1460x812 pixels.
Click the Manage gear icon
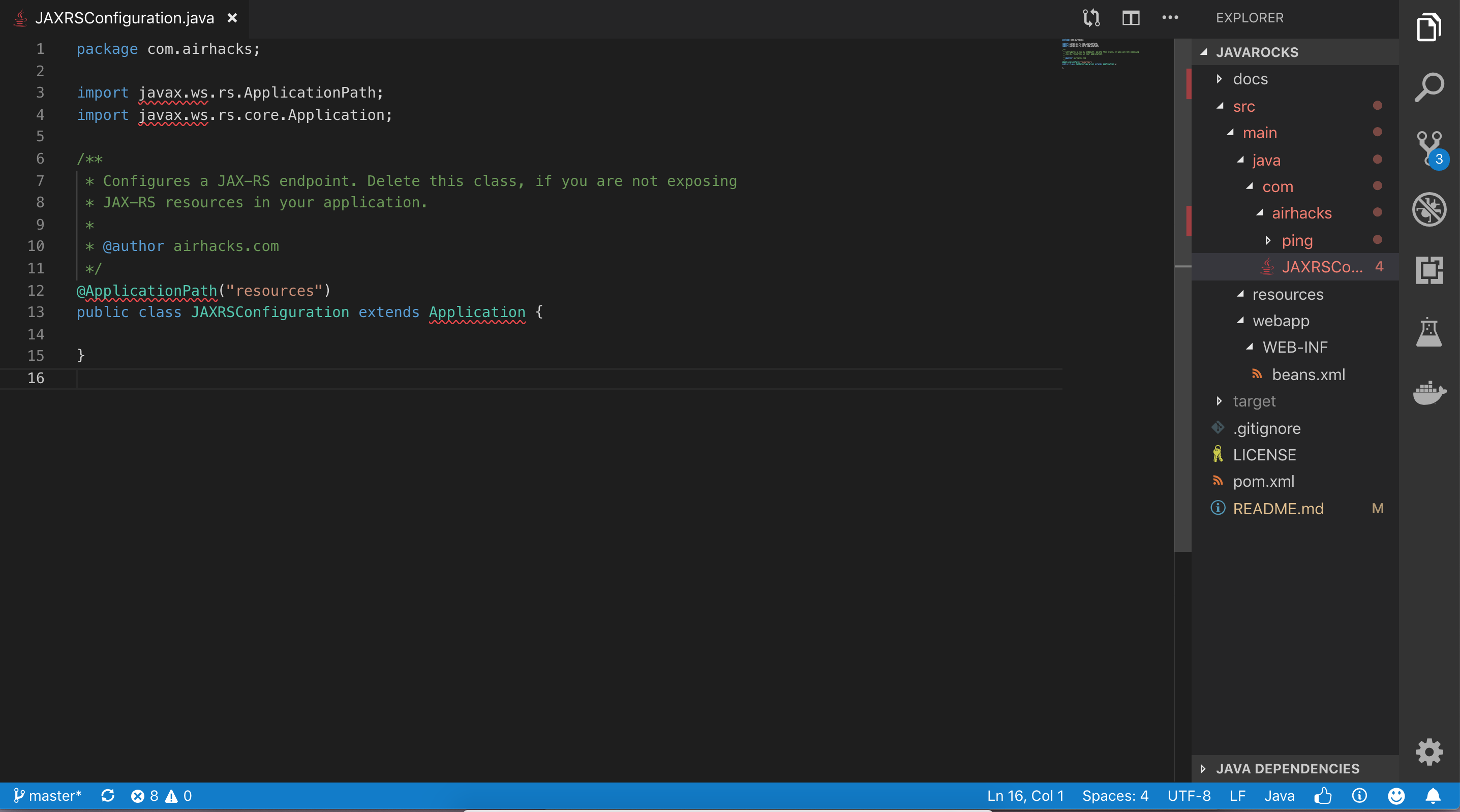click(x=1428, y=752)
